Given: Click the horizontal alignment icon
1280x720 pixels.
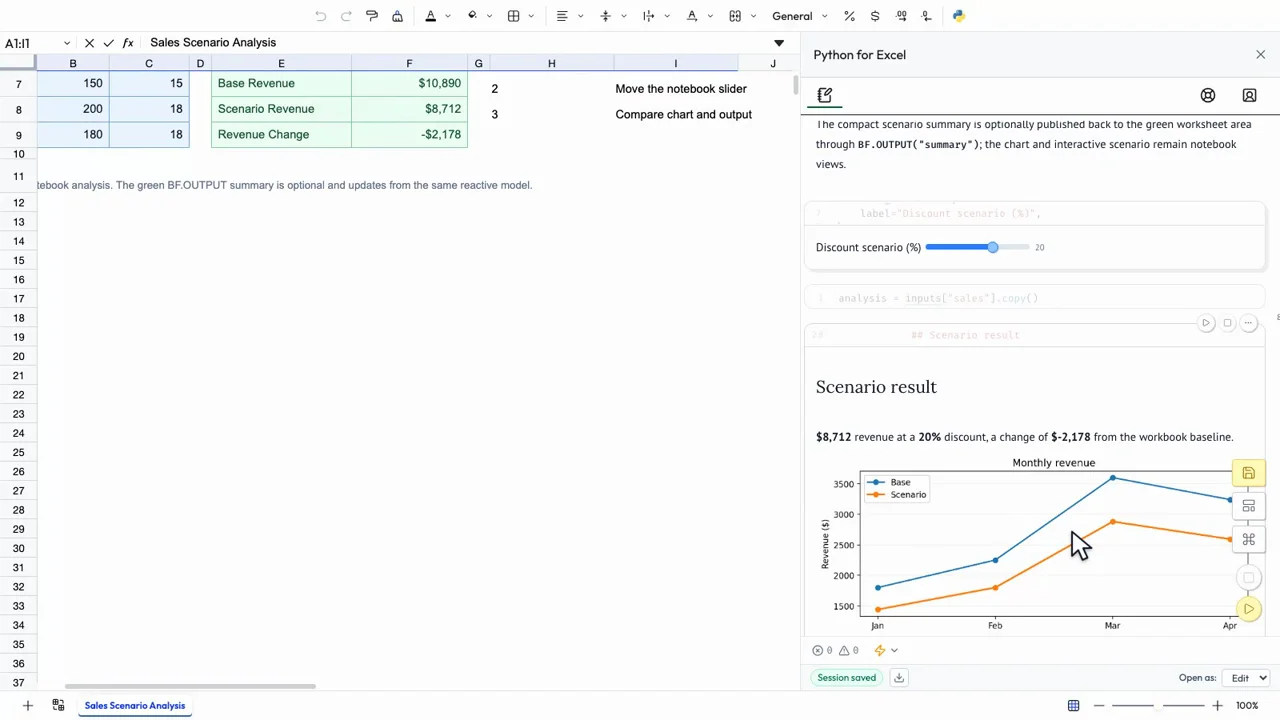Looking at the screenshot, I should point(562,16).
